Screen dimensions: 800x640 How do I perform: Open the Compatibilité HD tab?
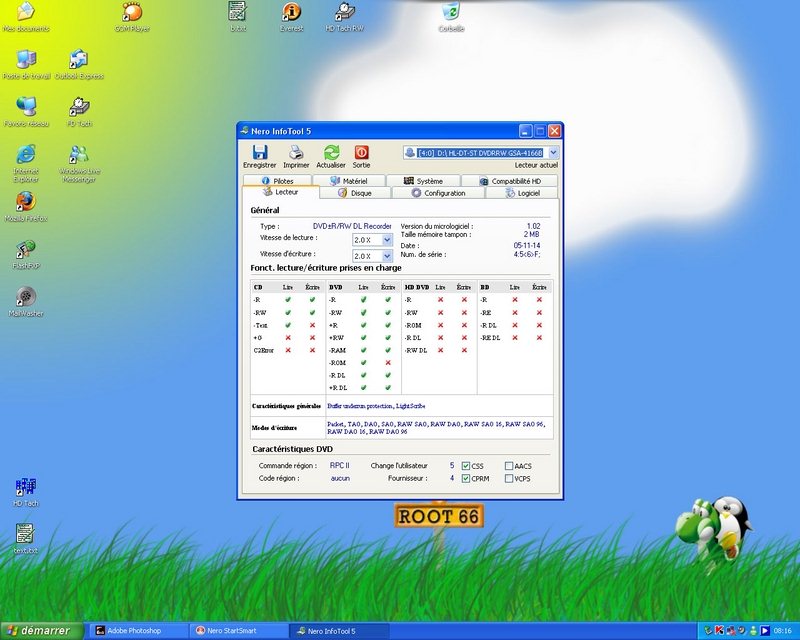(510, 181)
